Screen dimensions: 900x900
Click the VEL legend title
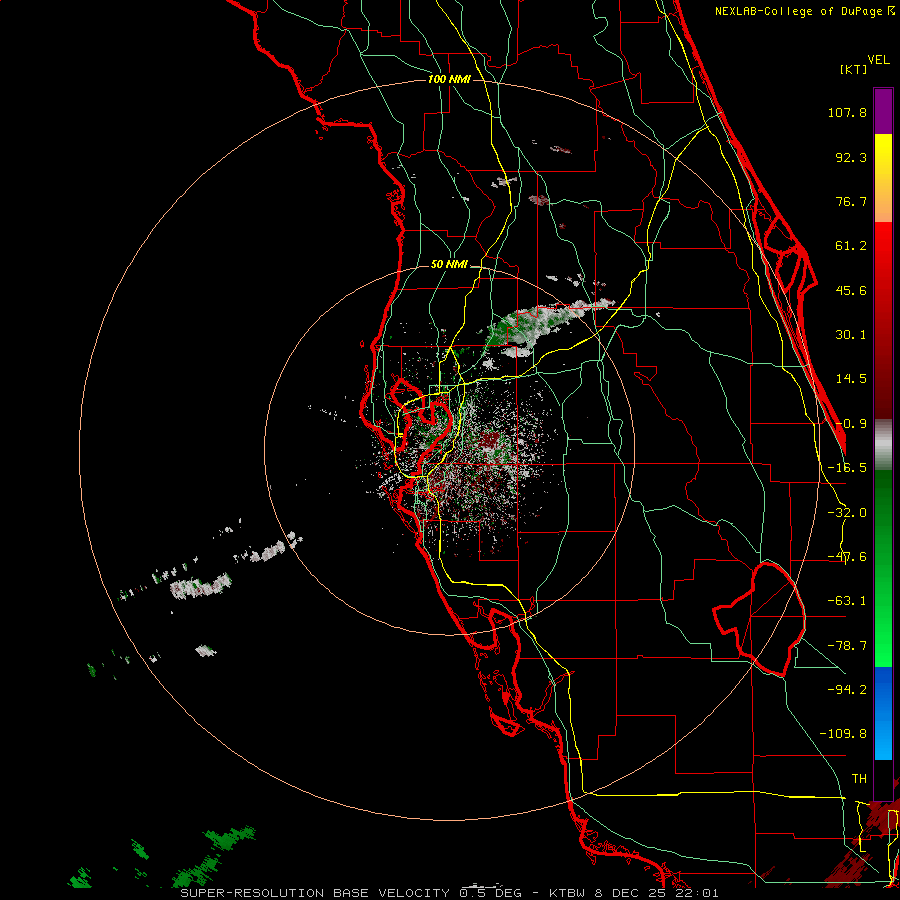(x=878, y=60)
